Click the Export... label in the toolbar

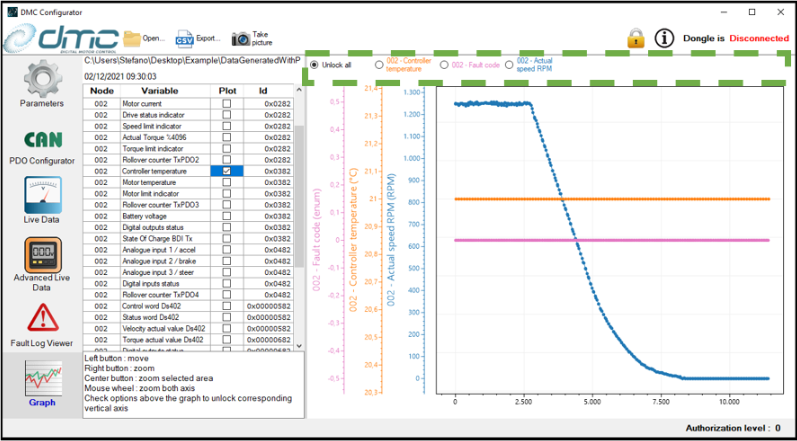208,38
